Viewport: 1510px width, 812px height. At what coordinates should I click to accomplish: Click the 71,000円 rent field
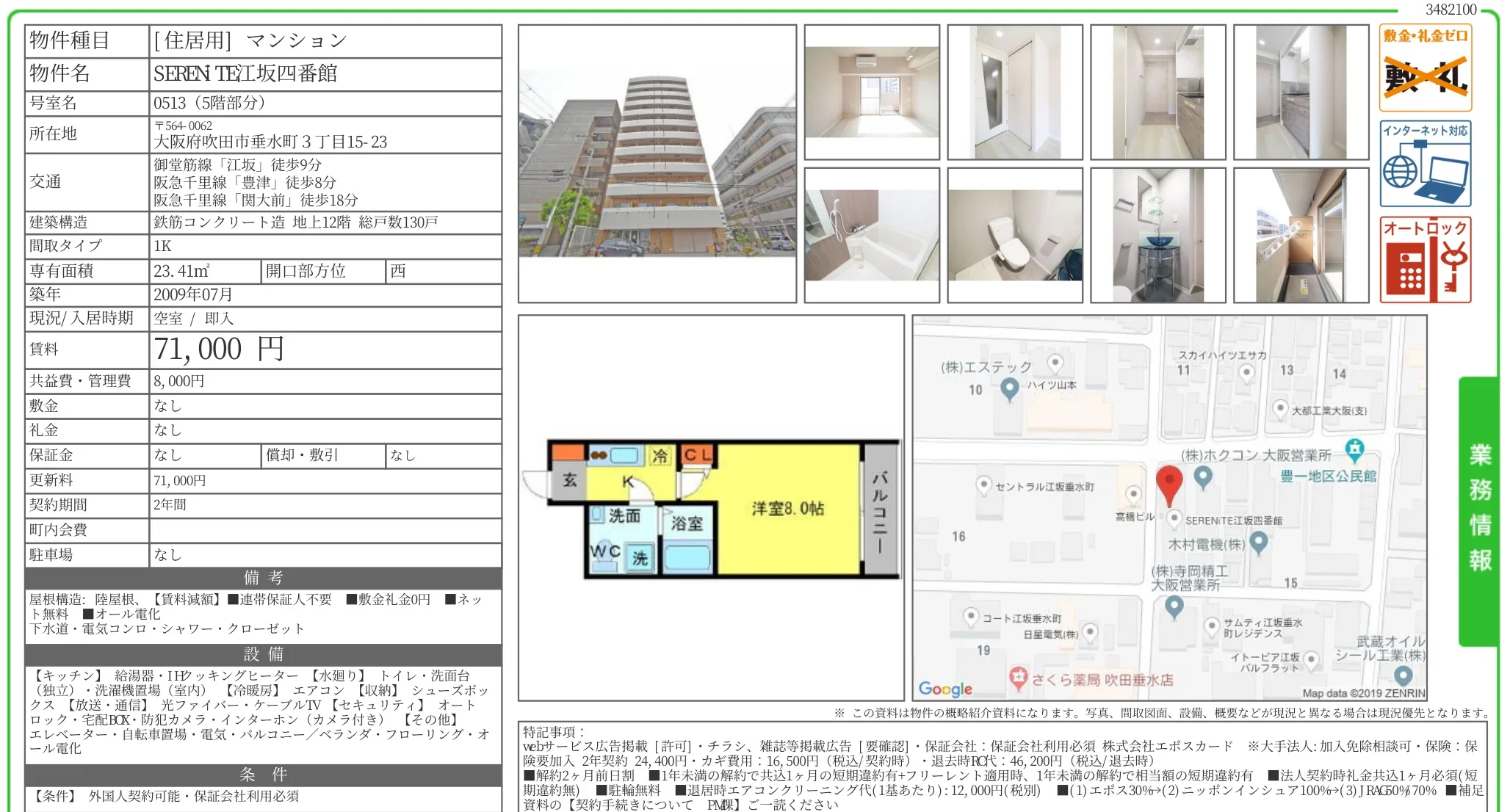(x=325, y=349)
